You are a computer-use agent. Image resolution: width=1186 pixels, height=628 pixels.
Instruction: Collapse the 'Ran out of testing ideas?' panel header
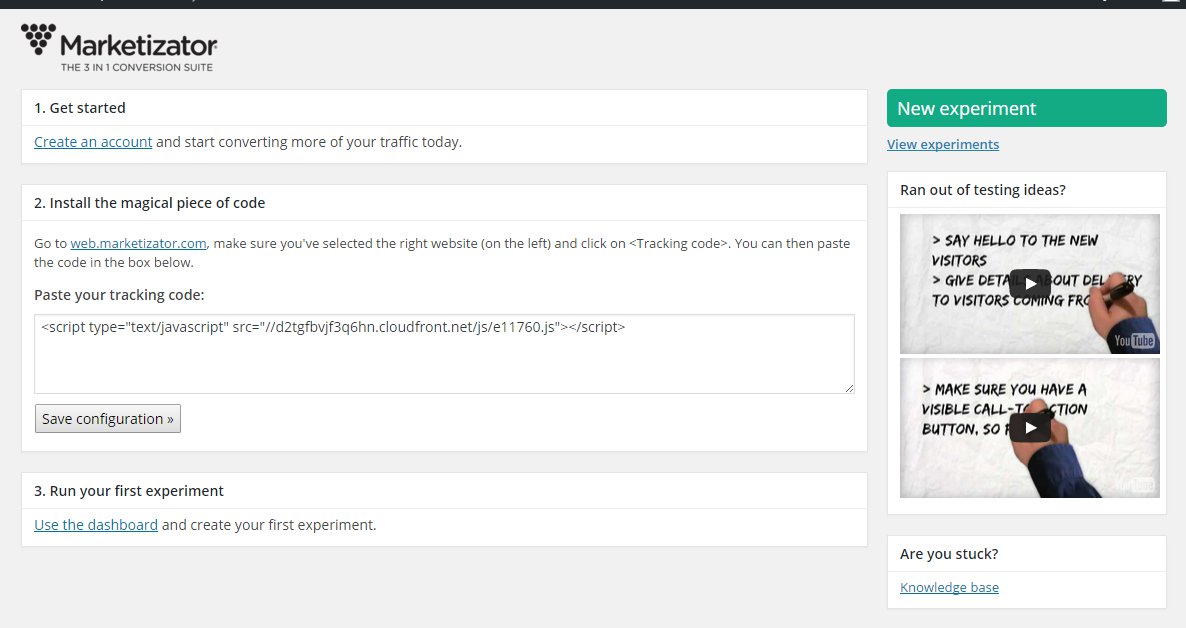(1026, 190)
